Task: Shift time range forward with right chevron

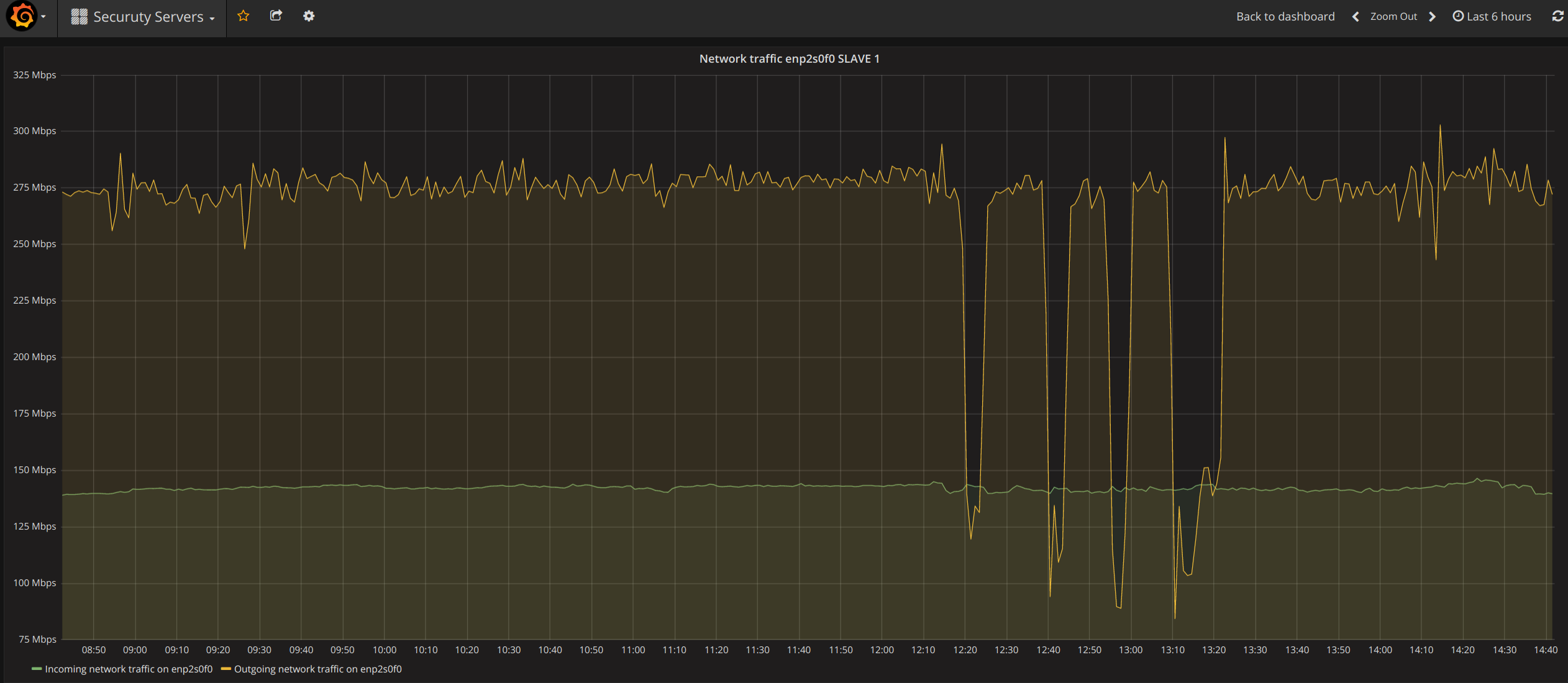Action: (x=1433, y=17)
